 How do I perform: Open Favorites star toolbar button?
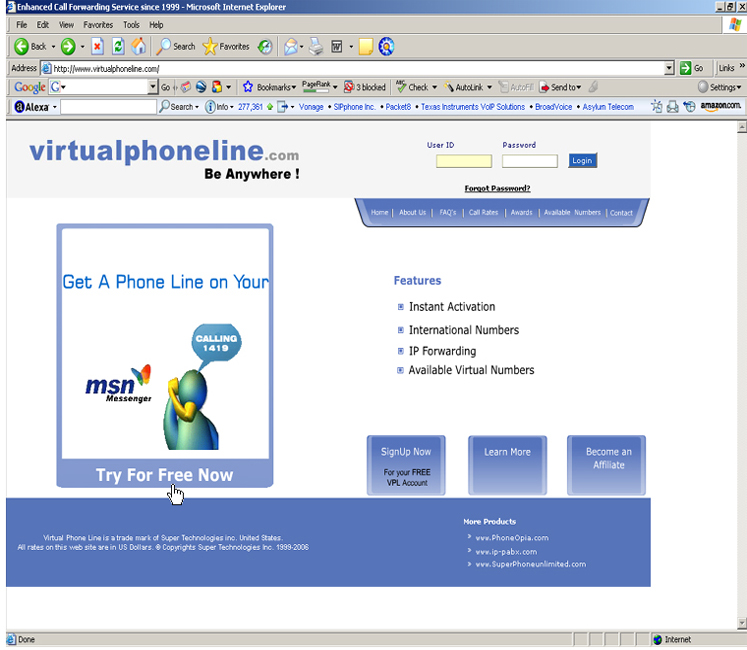[x=226, y=47]
